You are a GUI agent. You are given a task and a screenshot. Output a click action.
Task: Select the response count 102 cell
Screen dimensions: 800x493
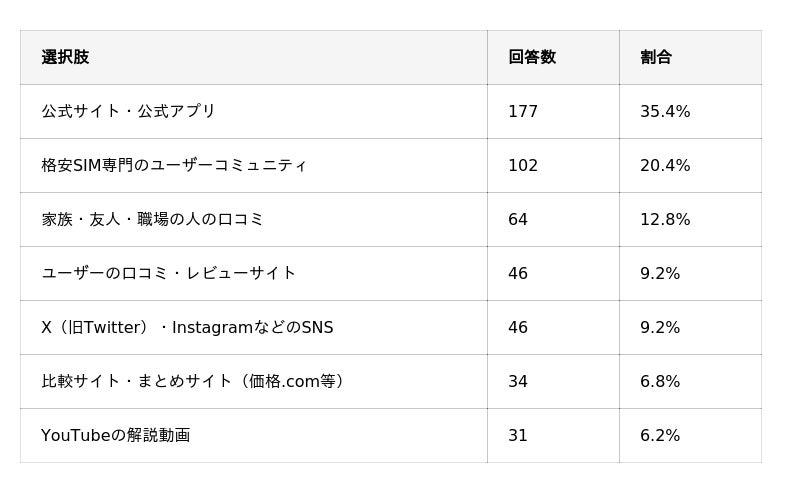pos(523,166)
